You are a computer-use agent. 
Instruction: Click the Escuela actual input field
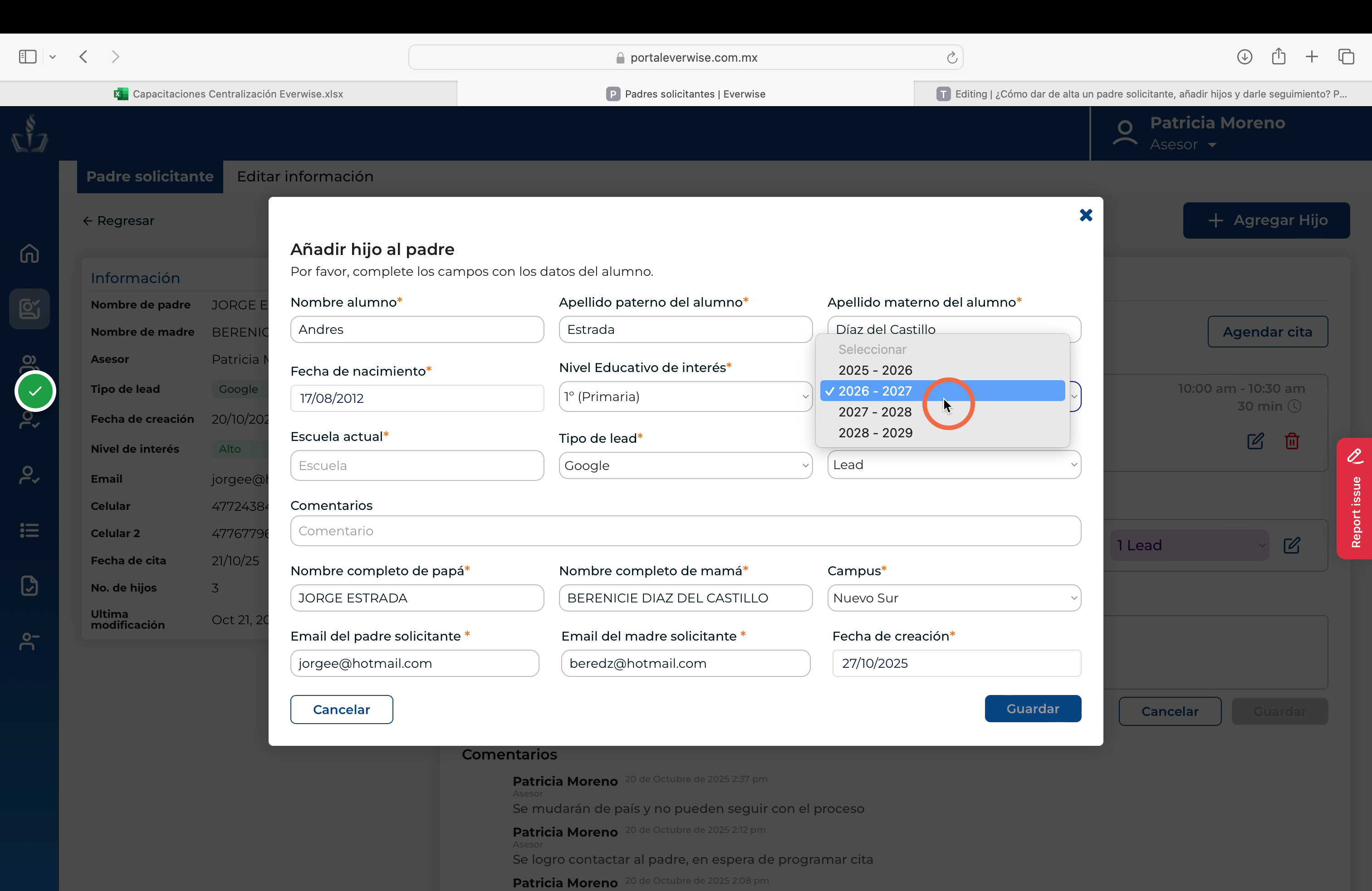[417, 465]
